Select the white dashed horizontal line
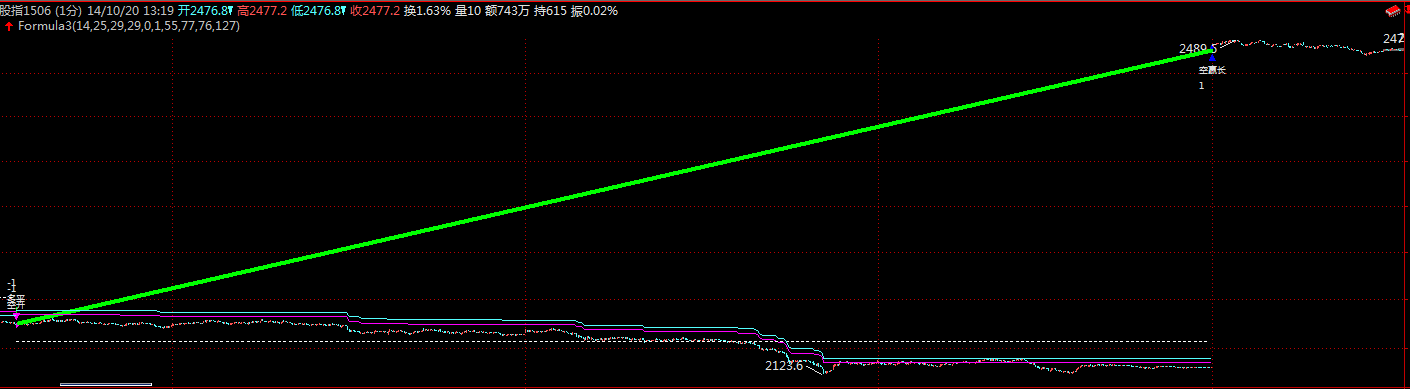Viewport: 1410px width, 389px height. point(613,341)
